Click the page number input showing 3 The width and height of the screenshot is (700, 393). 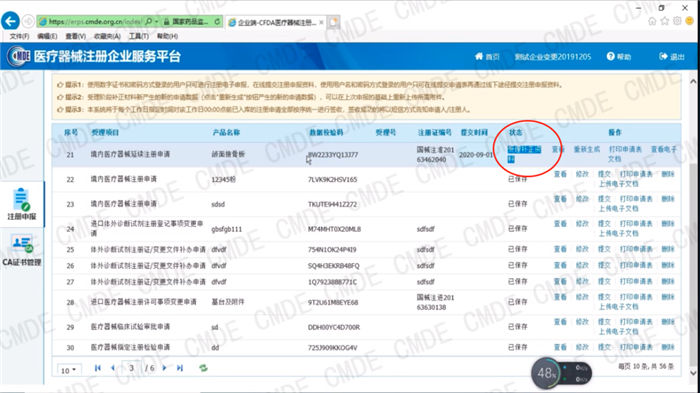pos(131,368)
